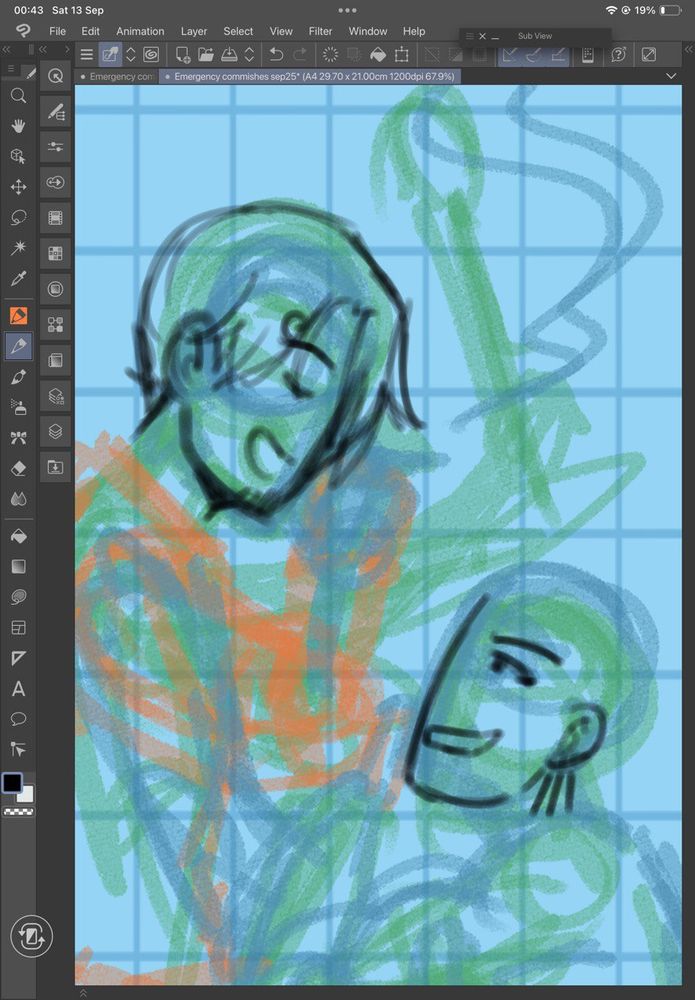Open the Edit menu
Viewport: 695px width, 1000px height.
coord(91,31)
